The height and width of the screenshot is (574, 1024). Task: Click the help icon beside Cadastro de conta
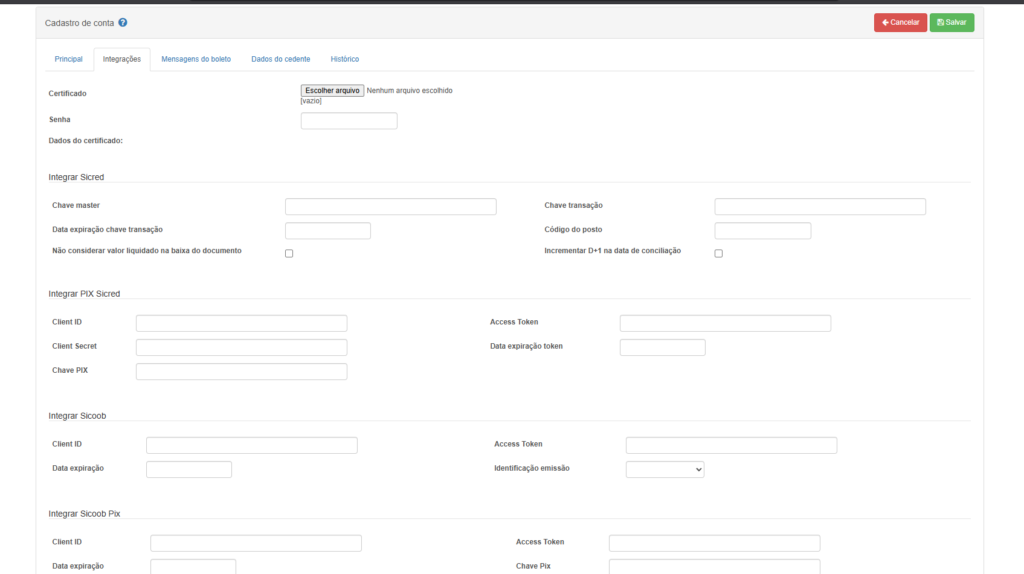pos(123,22)
